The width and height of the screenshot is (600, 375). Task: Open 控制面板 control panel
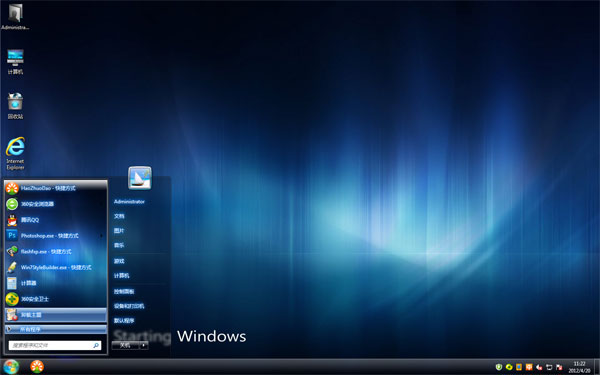(124, 292)
